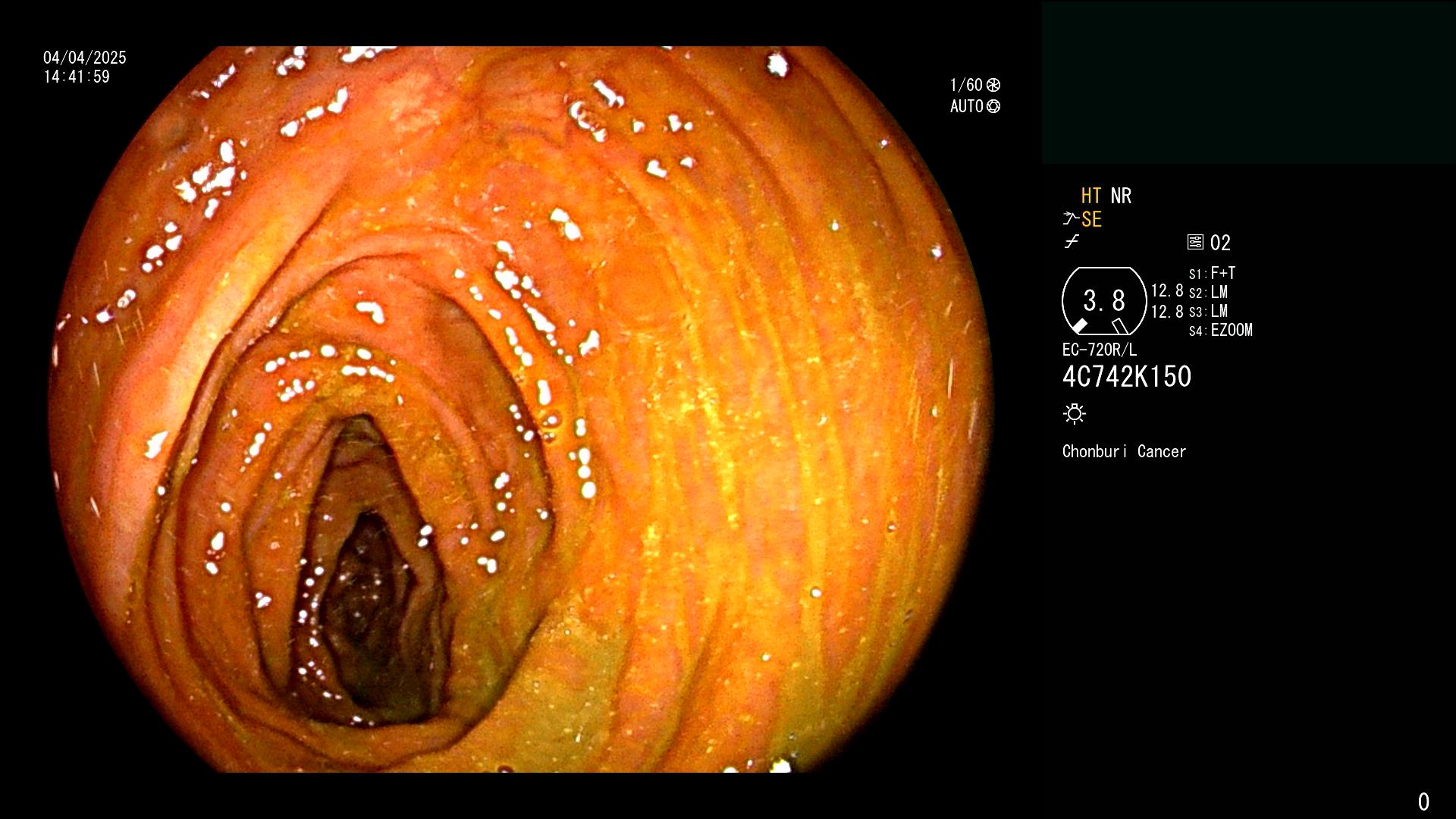Click the time 14:41:59
Screen dimensions: 1456x819
[x=77, y=77]
